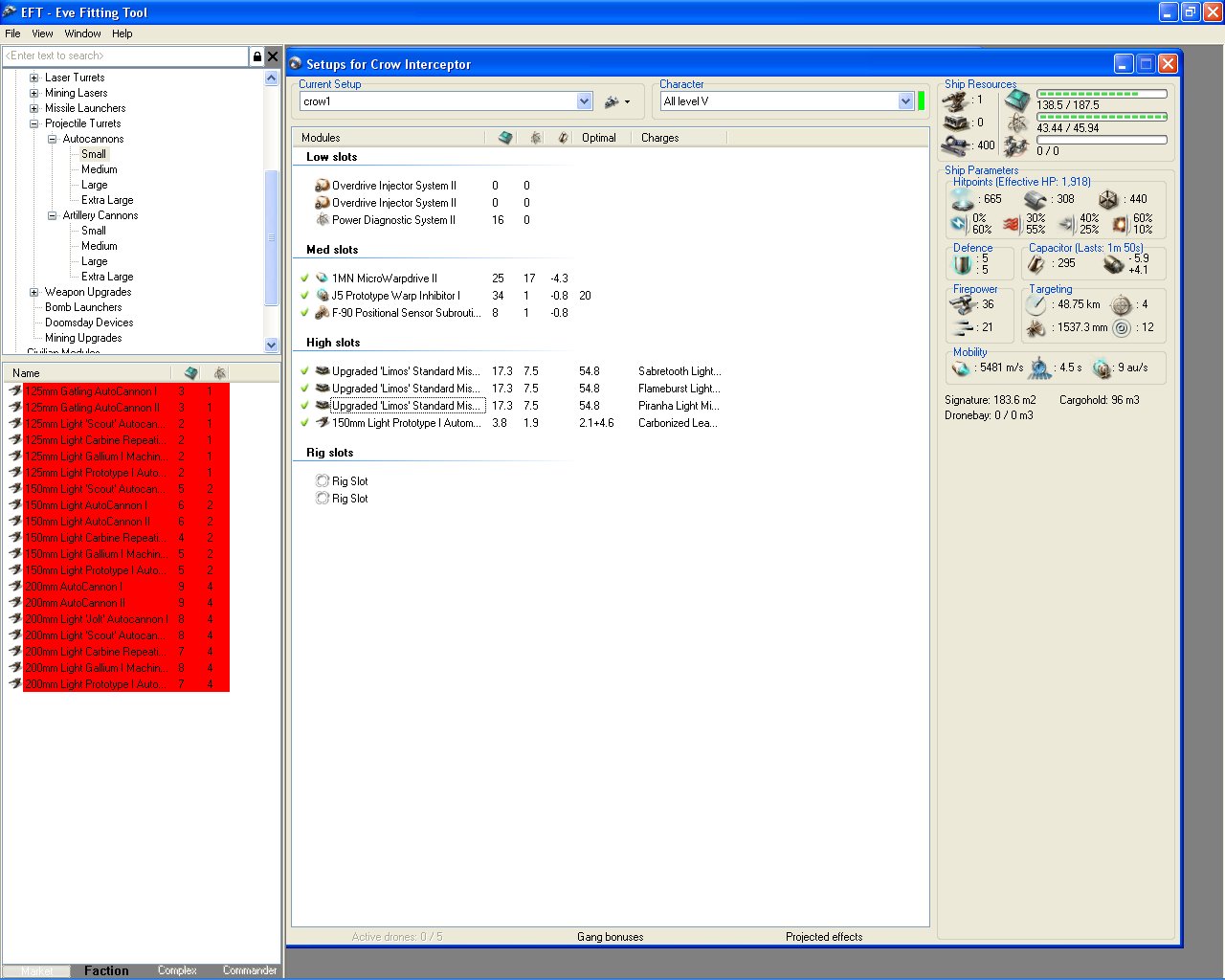Click the powergrid usage bar showing 43.44 / 45.94

pyautogui.click(x=1102, y=117)
